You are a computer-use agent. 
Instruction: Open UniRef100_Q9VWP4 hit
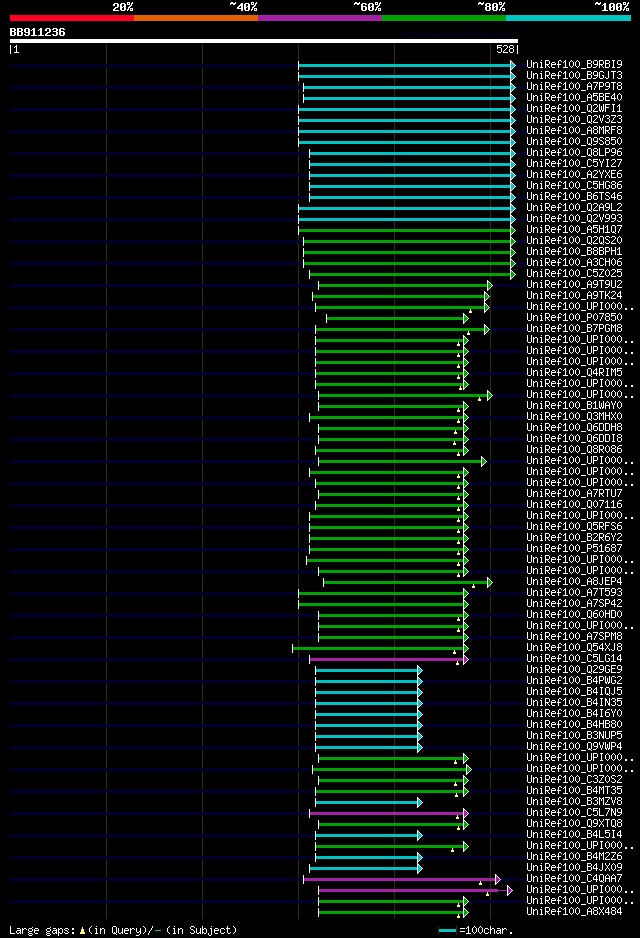[574, 746]
